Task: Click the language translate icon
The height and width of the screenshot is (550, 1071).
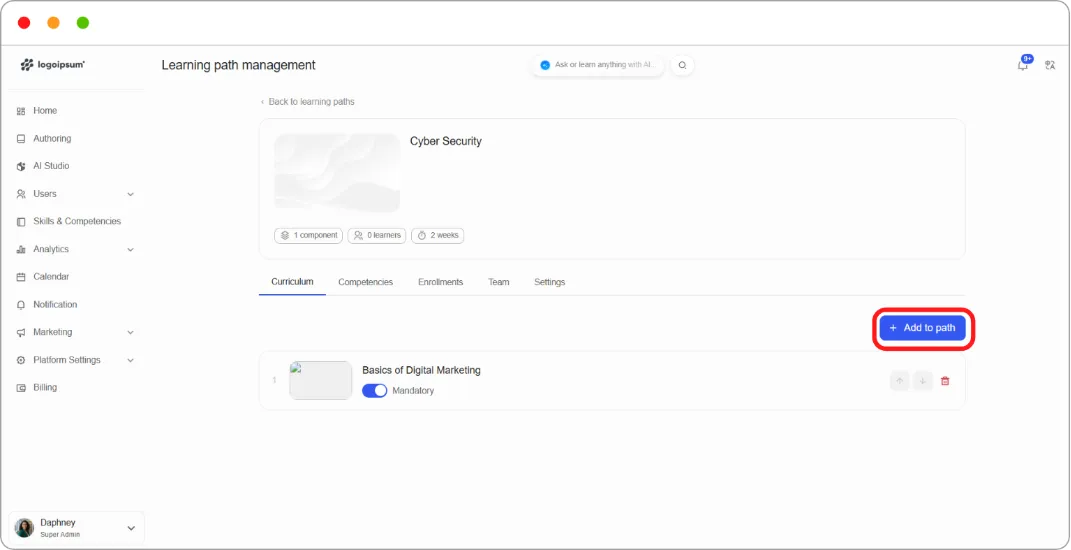Action: pos(1051,65)
